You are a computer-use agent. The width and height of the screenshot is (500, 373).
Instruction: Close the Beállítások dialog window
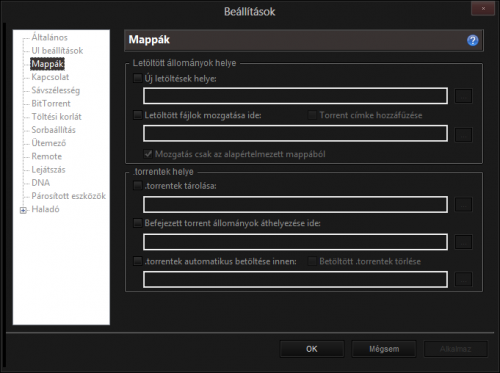point(483,9)
